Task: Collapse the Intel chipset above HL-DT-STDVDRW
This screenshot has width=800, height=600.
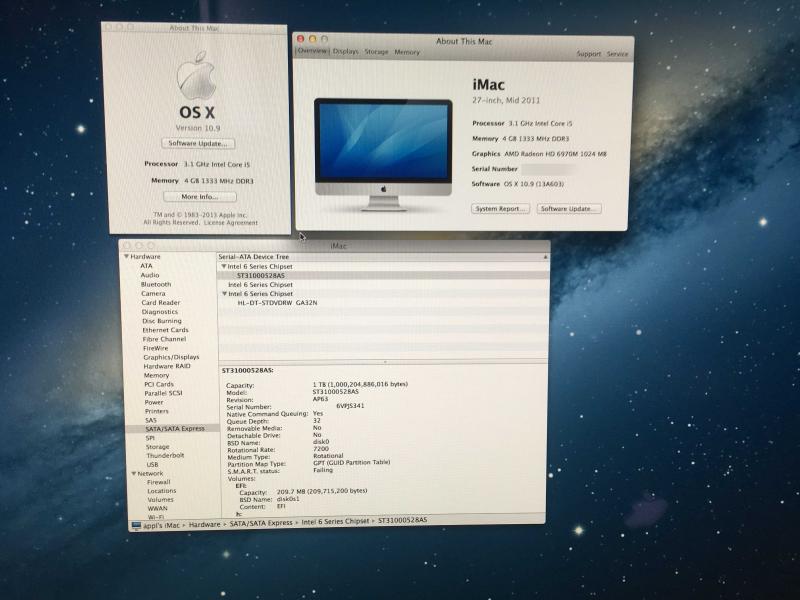Action: click(x=224, y=294)
